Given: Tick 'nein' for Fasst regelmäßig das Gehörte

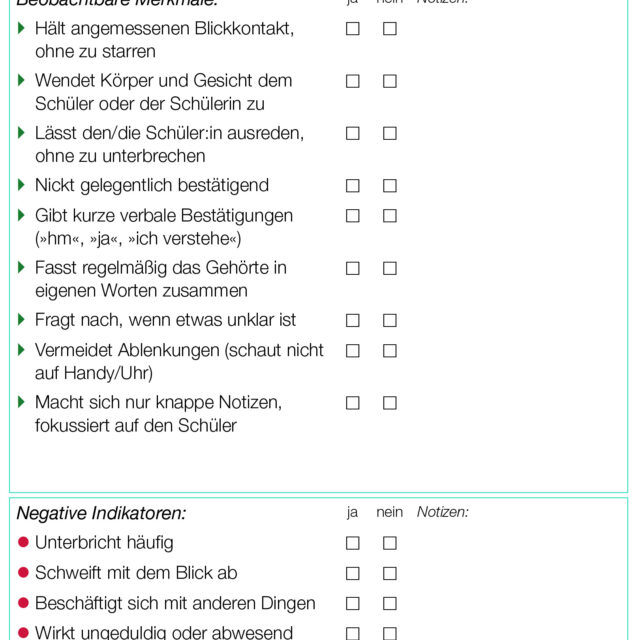Looking at the screenshot, I should [x=390, y=268].
